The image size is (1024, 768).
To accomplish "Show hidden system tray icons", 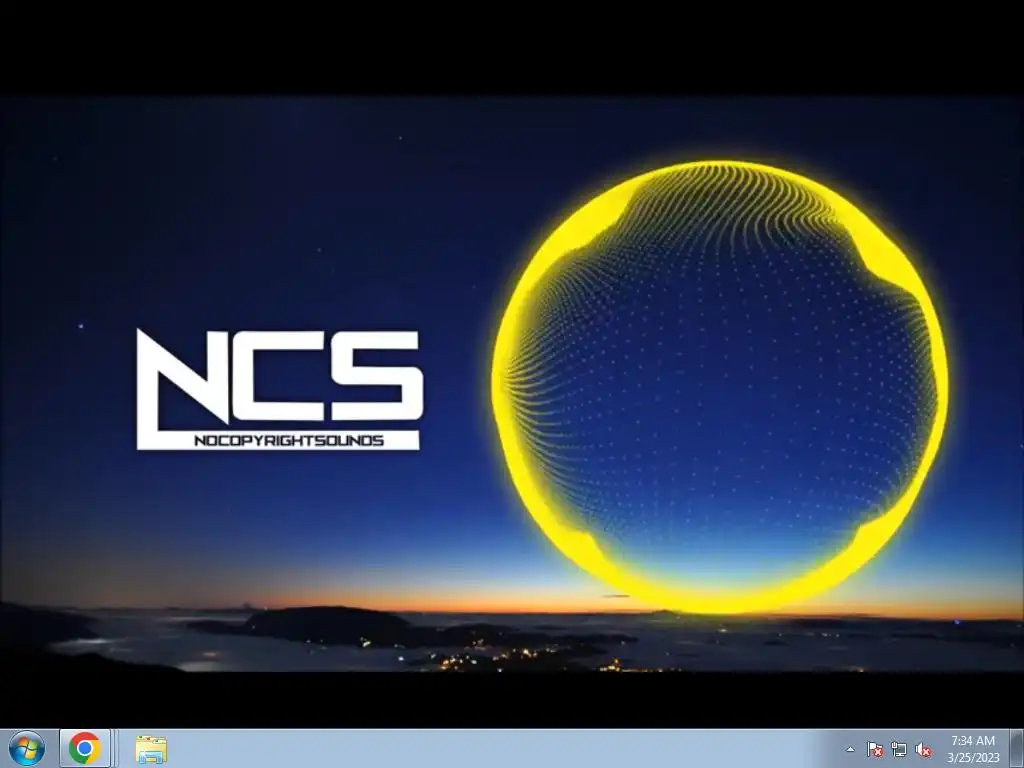I will click(x=850, y=749).
